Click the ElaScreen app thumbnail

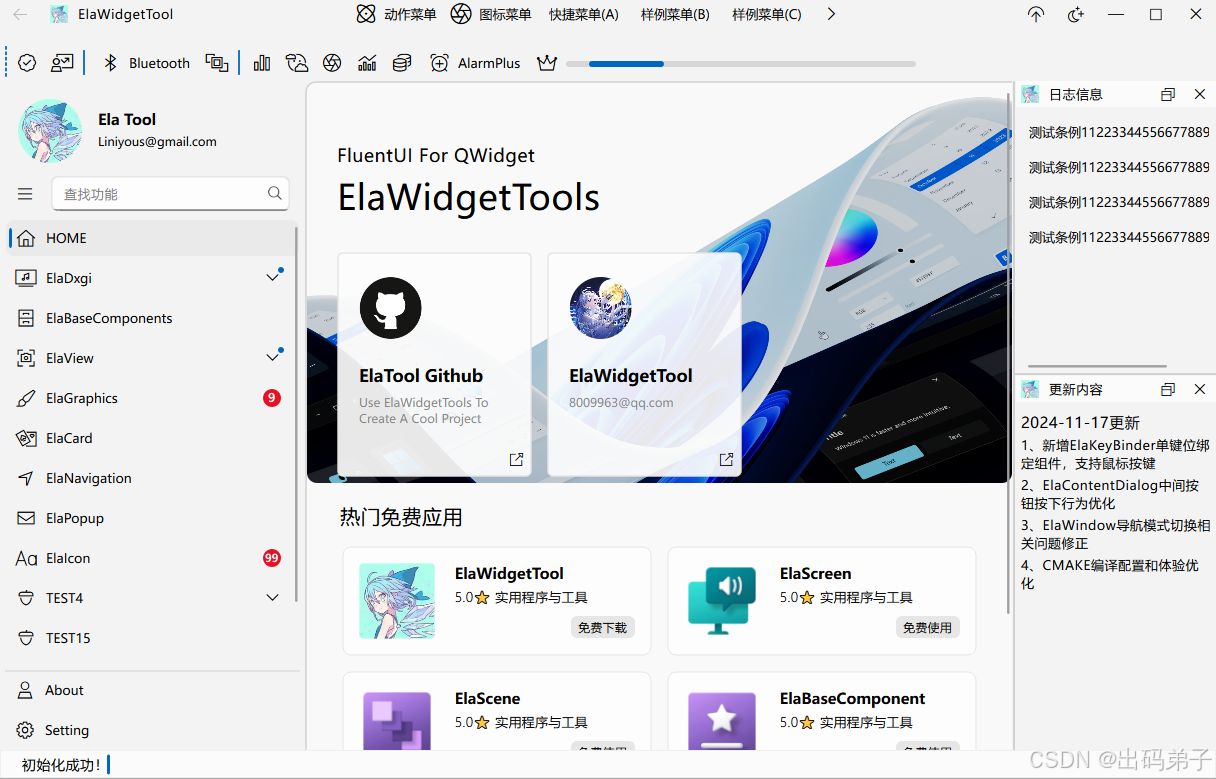tap(722, 601)
